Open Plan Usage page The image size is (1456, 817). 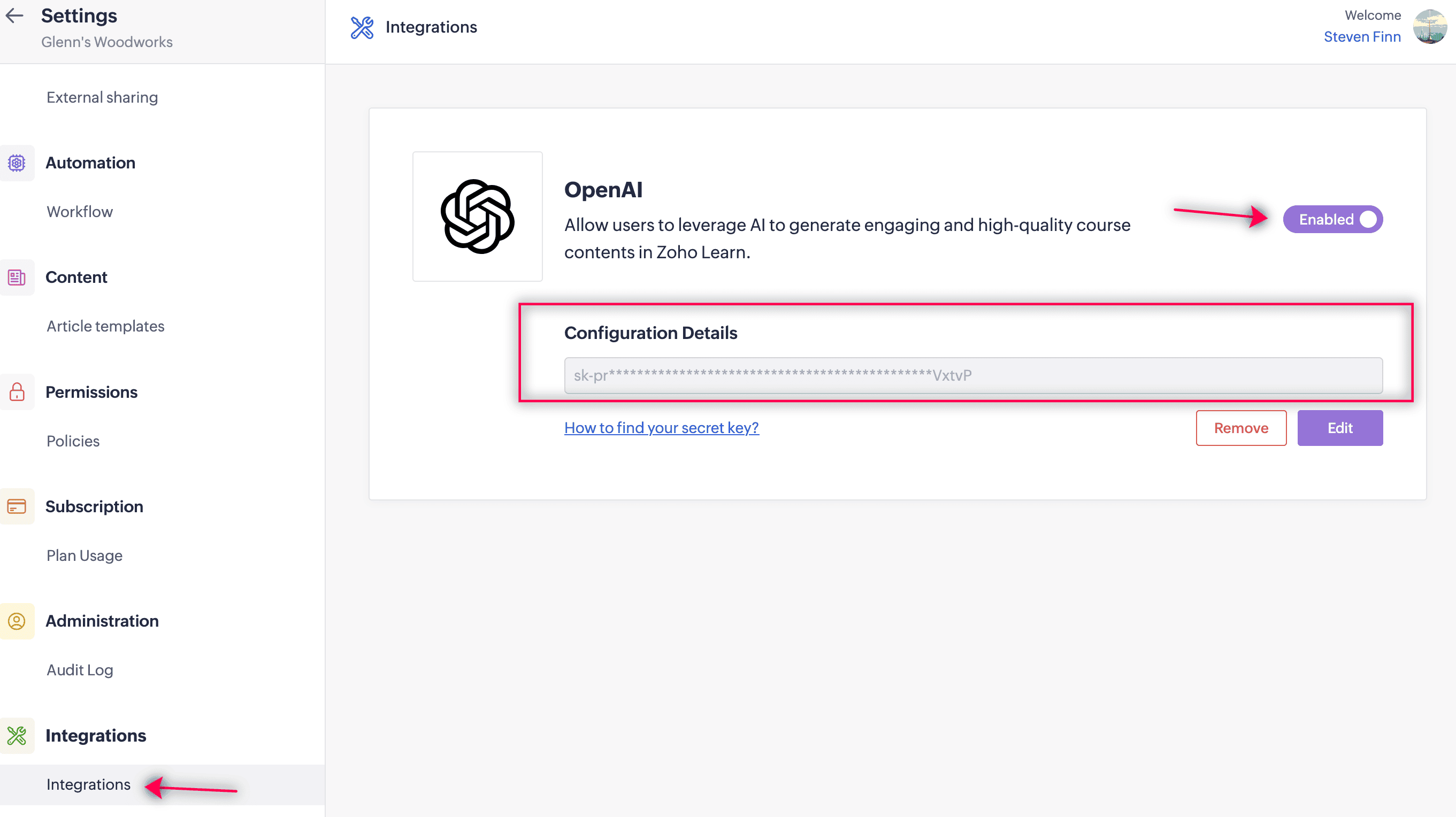point(84,556)
